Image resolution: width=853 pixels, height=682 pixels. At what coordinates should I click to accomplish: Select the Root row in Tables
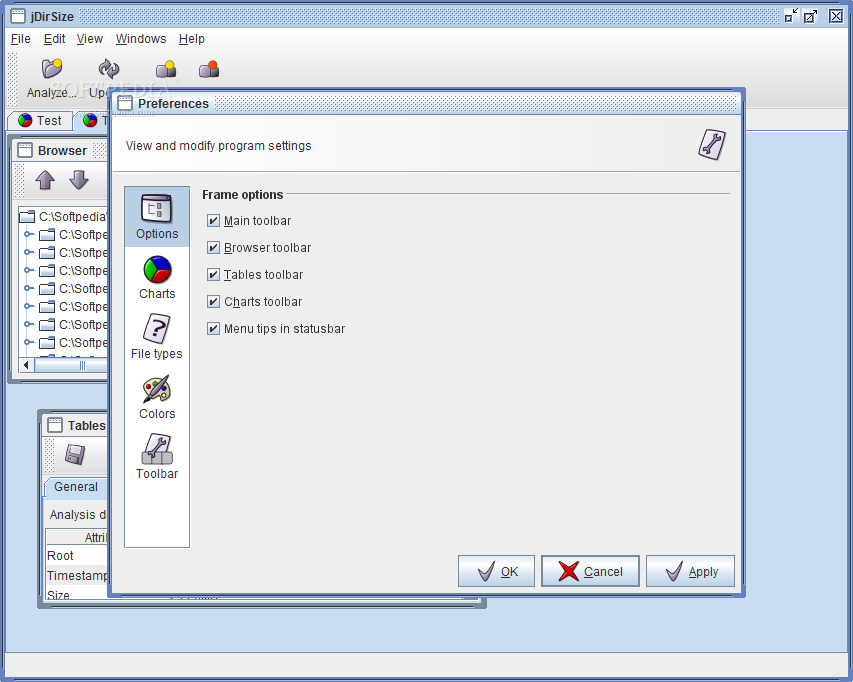pos(77,556)
